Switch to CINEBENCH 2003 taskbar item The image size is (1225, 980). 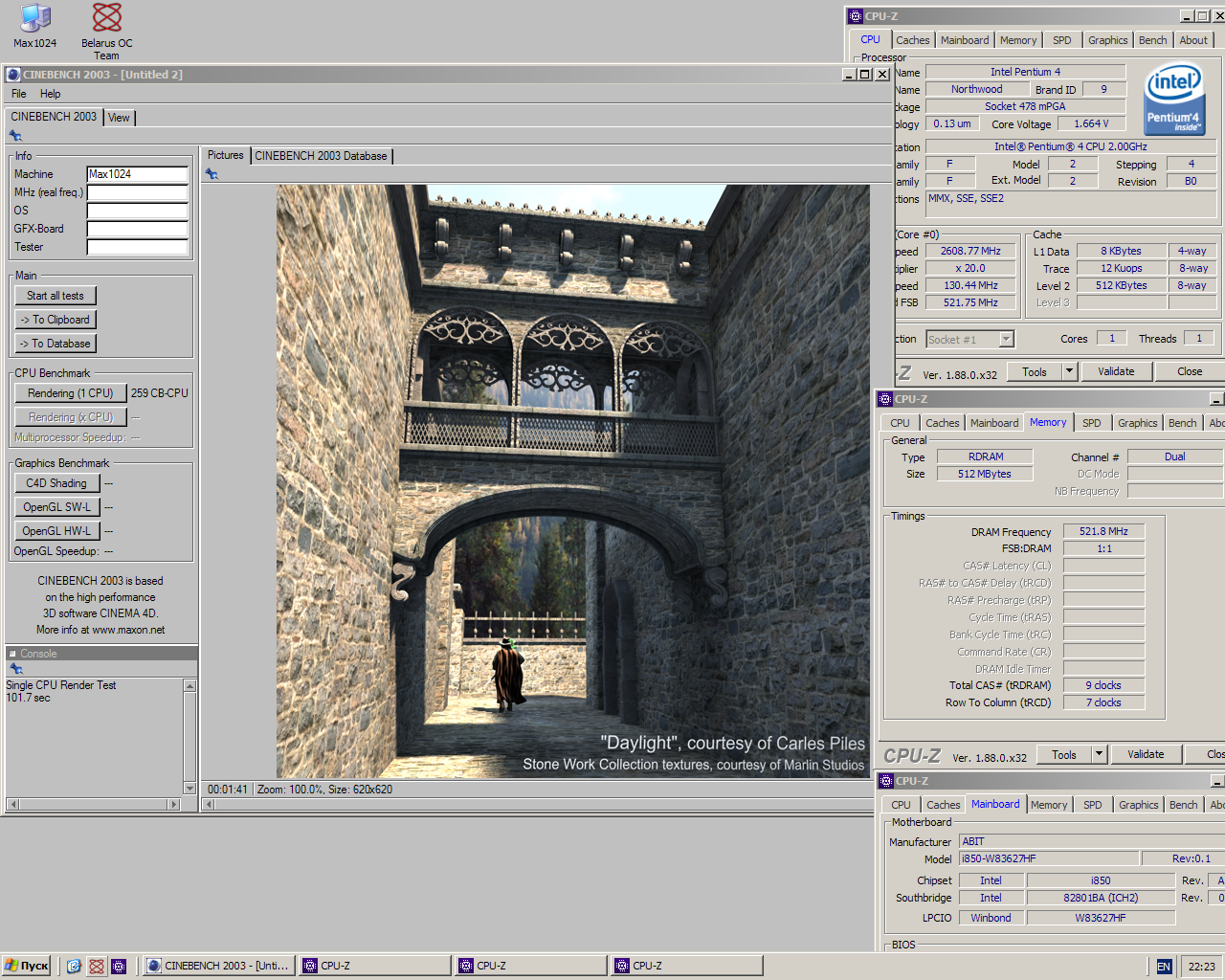point(219,967)
